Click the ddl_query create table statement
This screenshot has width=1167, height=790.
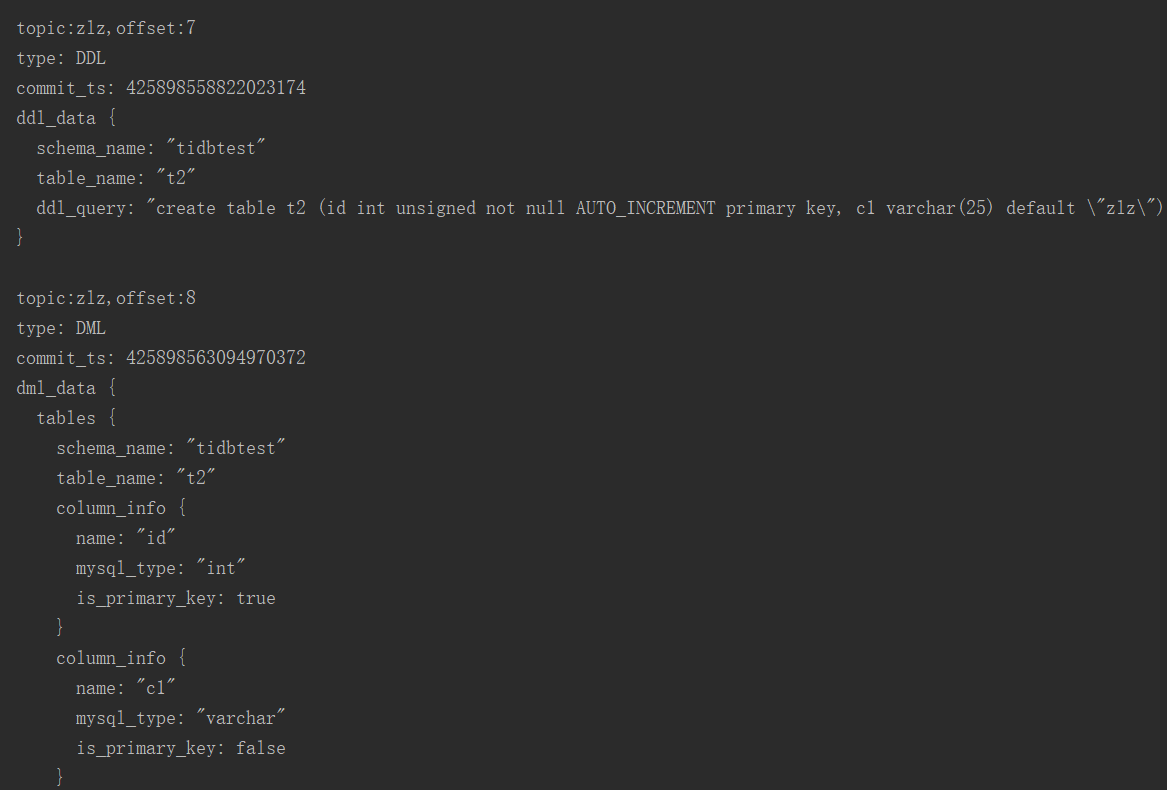(x=600, y=208)
